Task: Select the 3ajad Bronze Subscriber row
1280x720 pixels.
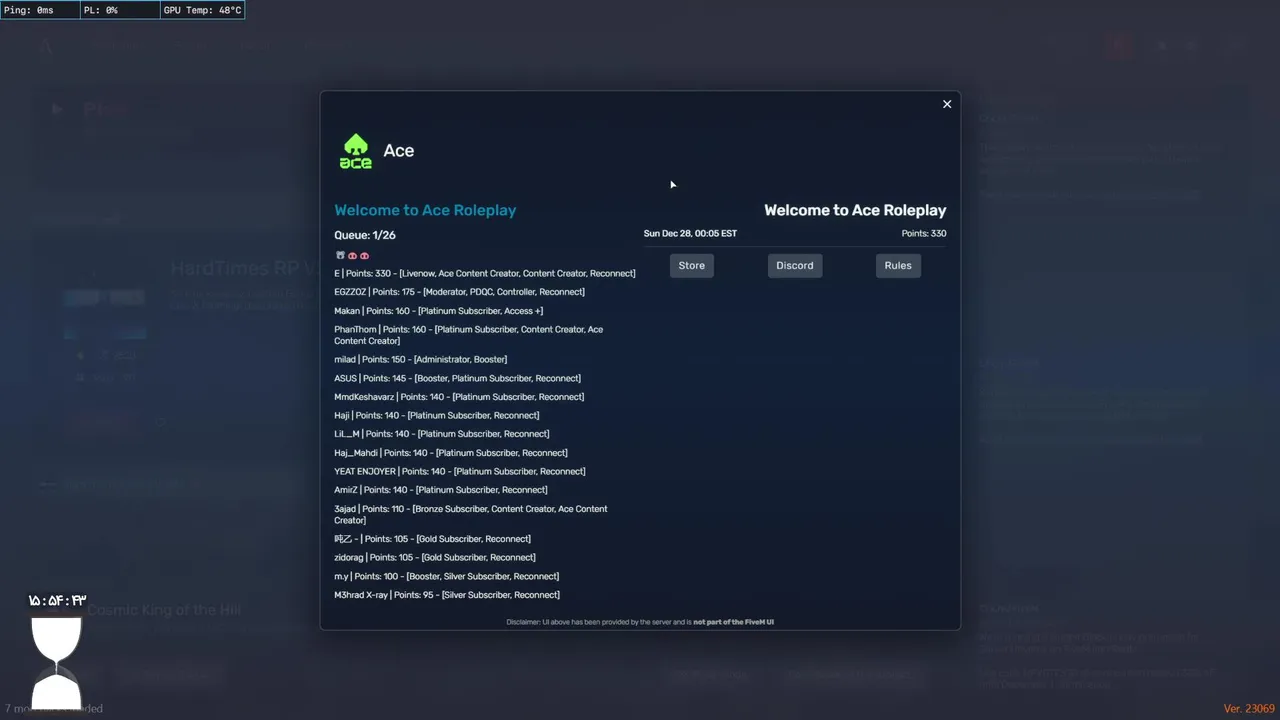Action: tap(471, 514)
